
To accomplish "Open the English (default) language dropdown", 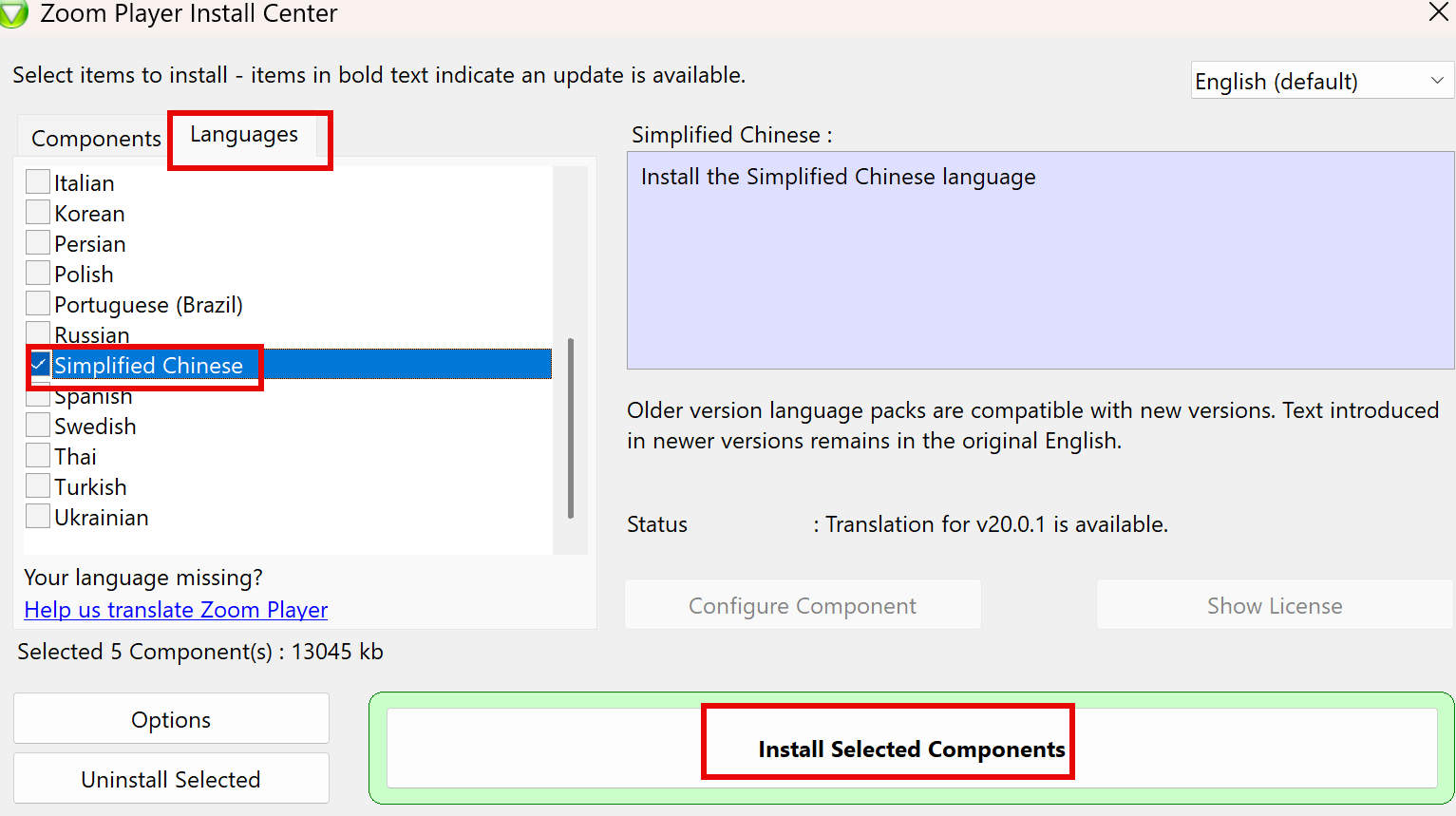I will [x=1320, y=82].
